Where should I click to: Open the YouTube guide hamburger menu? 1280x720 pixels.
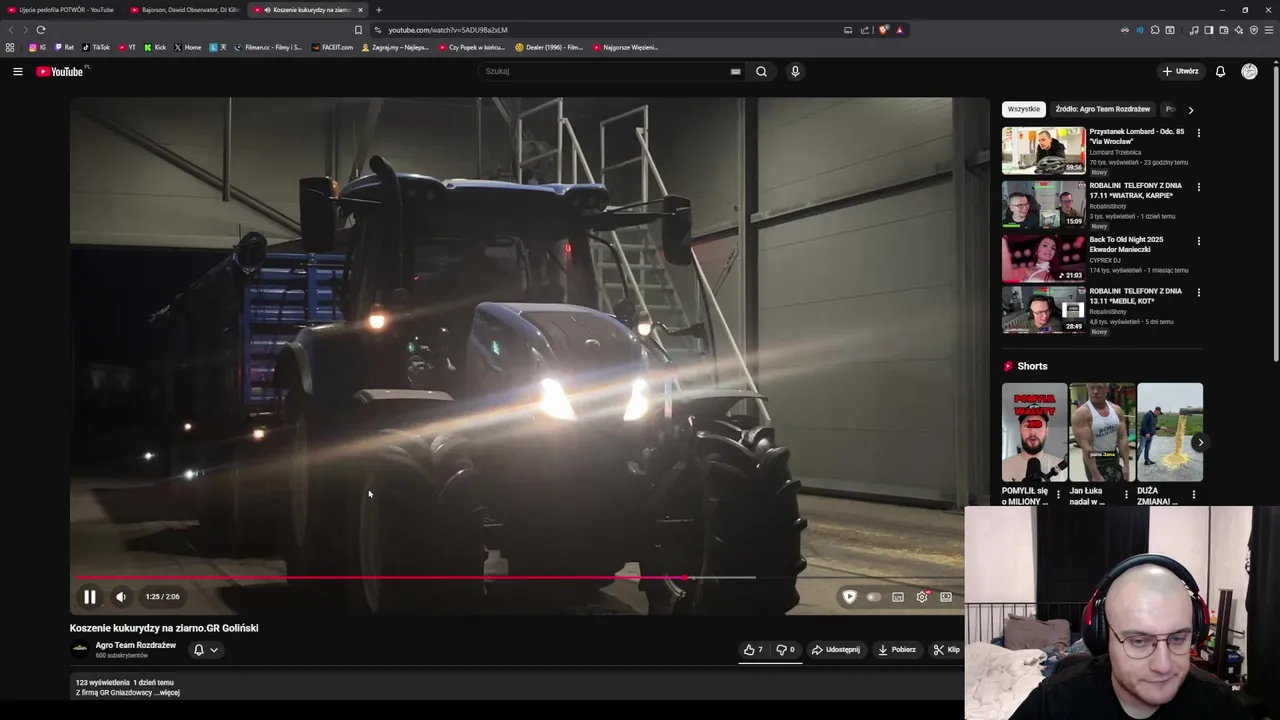point(17,71)
